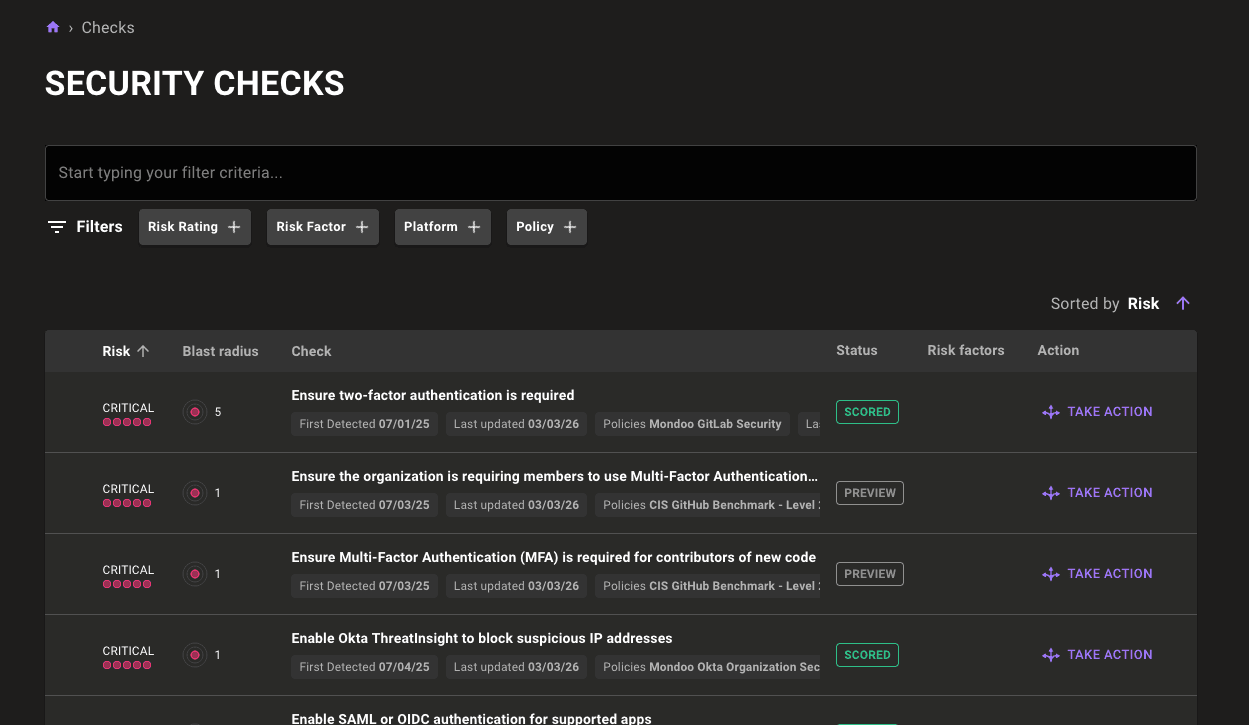Click the Mondoo GitLab Security policy tag

[692, 424]
